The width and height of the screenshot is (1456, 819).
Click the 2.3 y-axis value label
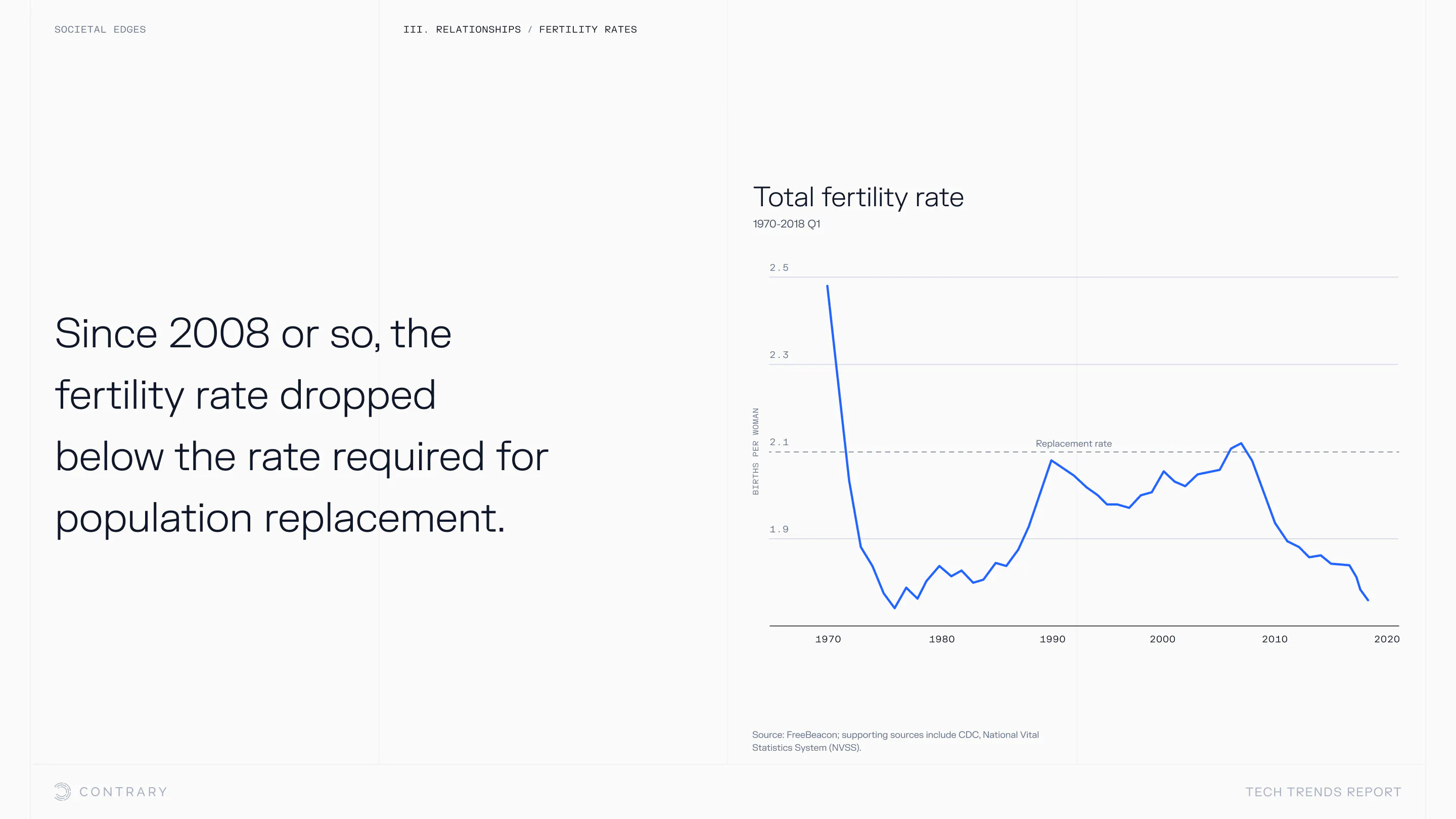(779, 355)
